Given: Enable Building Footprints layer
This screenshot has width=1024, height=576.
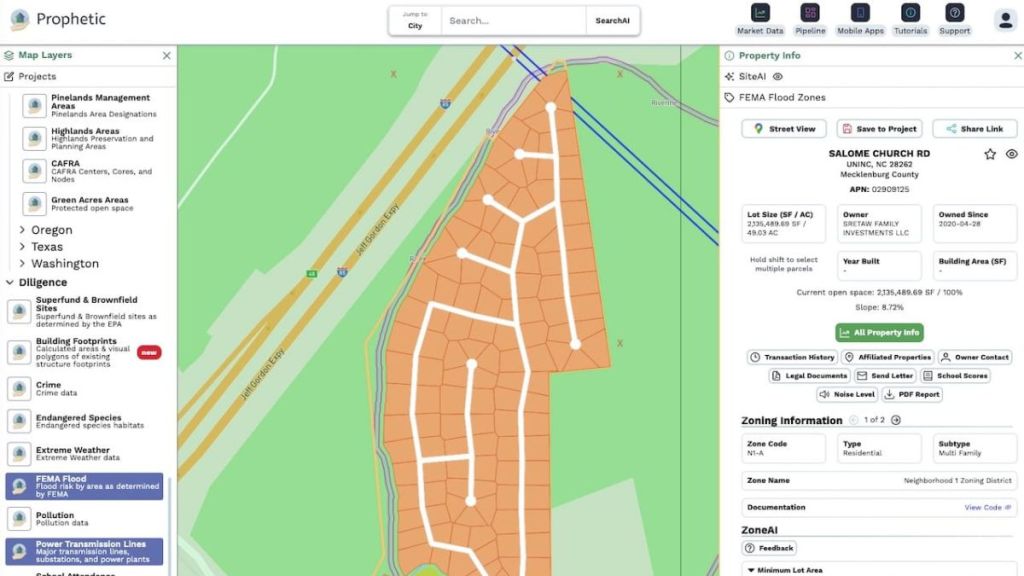Looking at the screenshot, I should click(84, 353).
